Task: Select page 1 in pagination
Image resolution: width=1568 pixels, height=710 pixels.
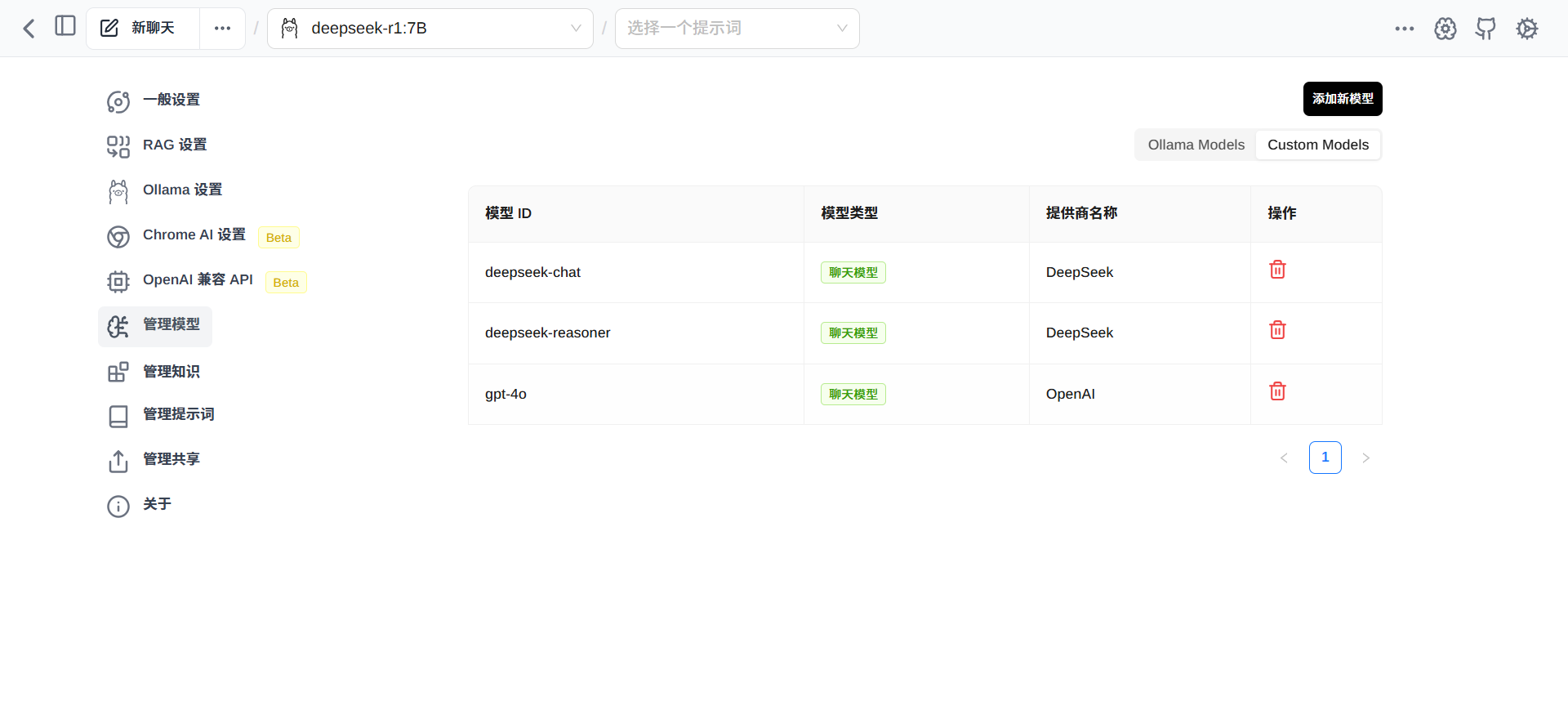Action: [1325, 458]
